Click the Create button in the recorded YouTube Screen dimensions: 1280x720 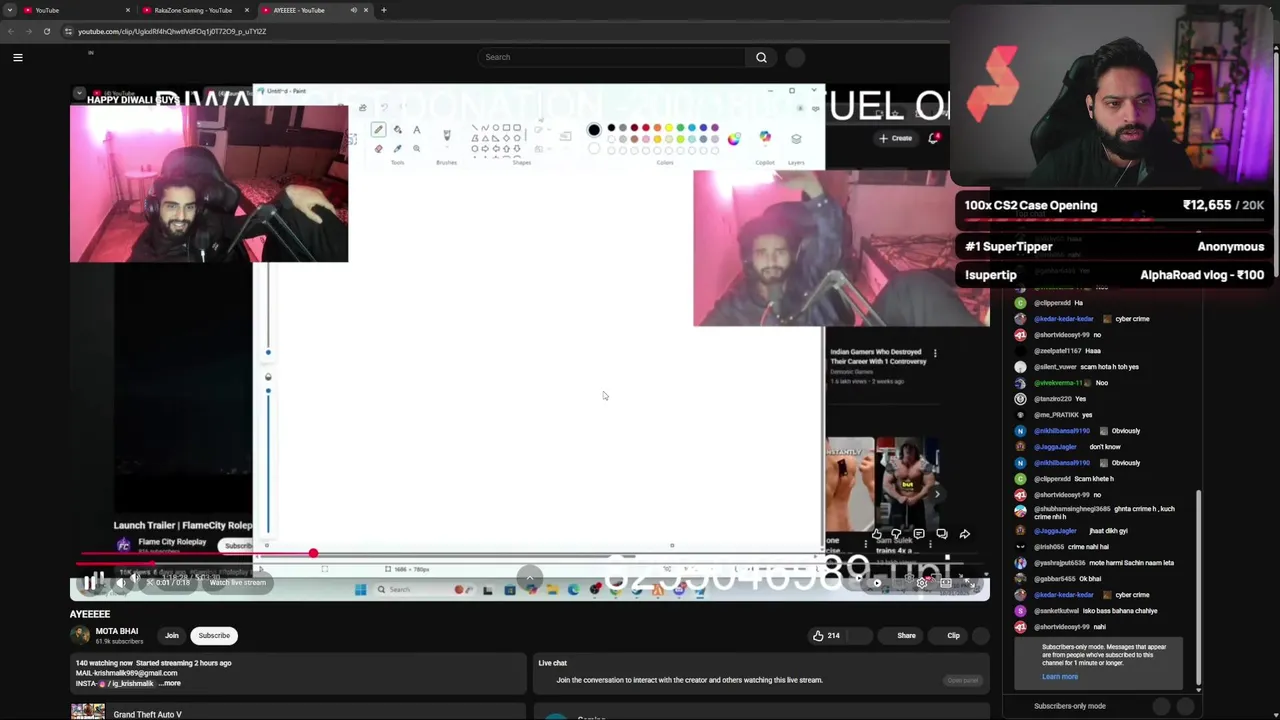coord(896,138)
